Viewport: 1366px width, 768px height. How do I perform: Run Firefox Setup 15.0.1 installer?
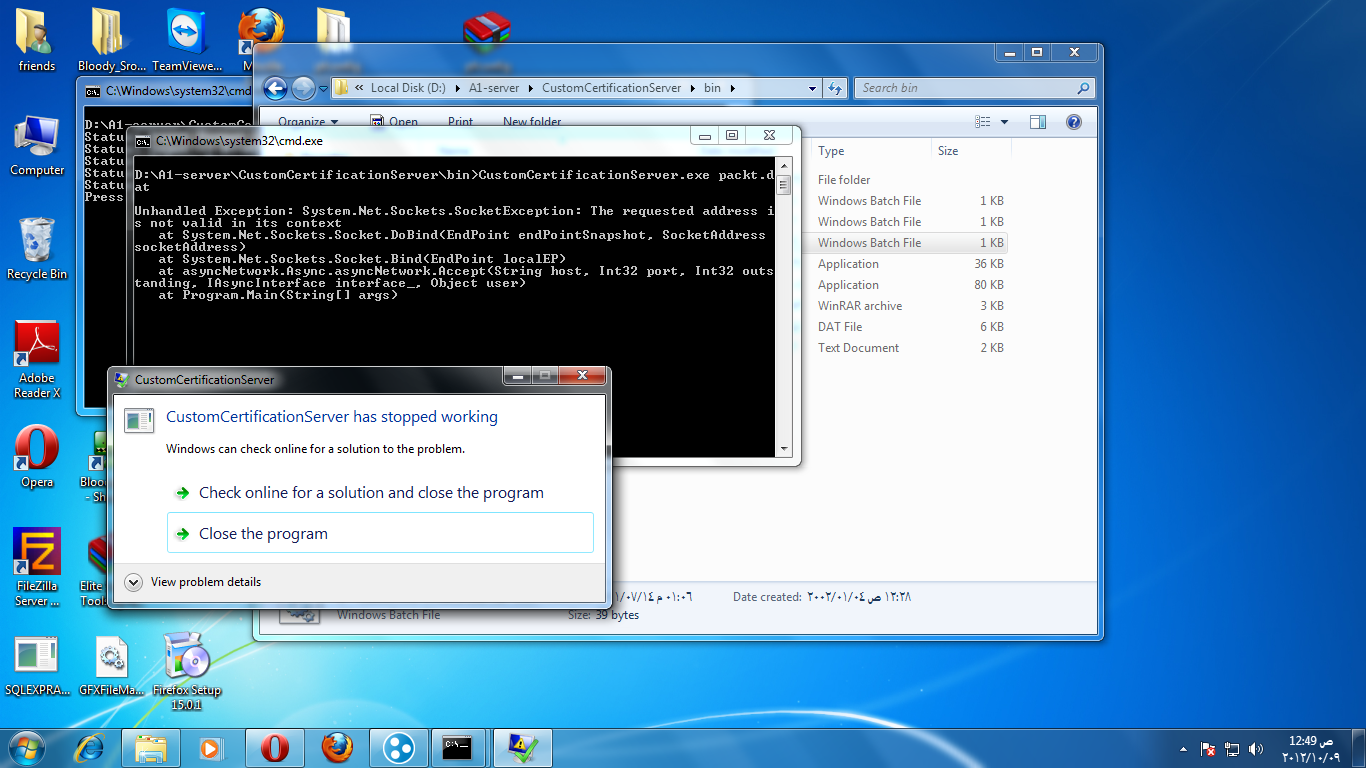tap(187, 672)
